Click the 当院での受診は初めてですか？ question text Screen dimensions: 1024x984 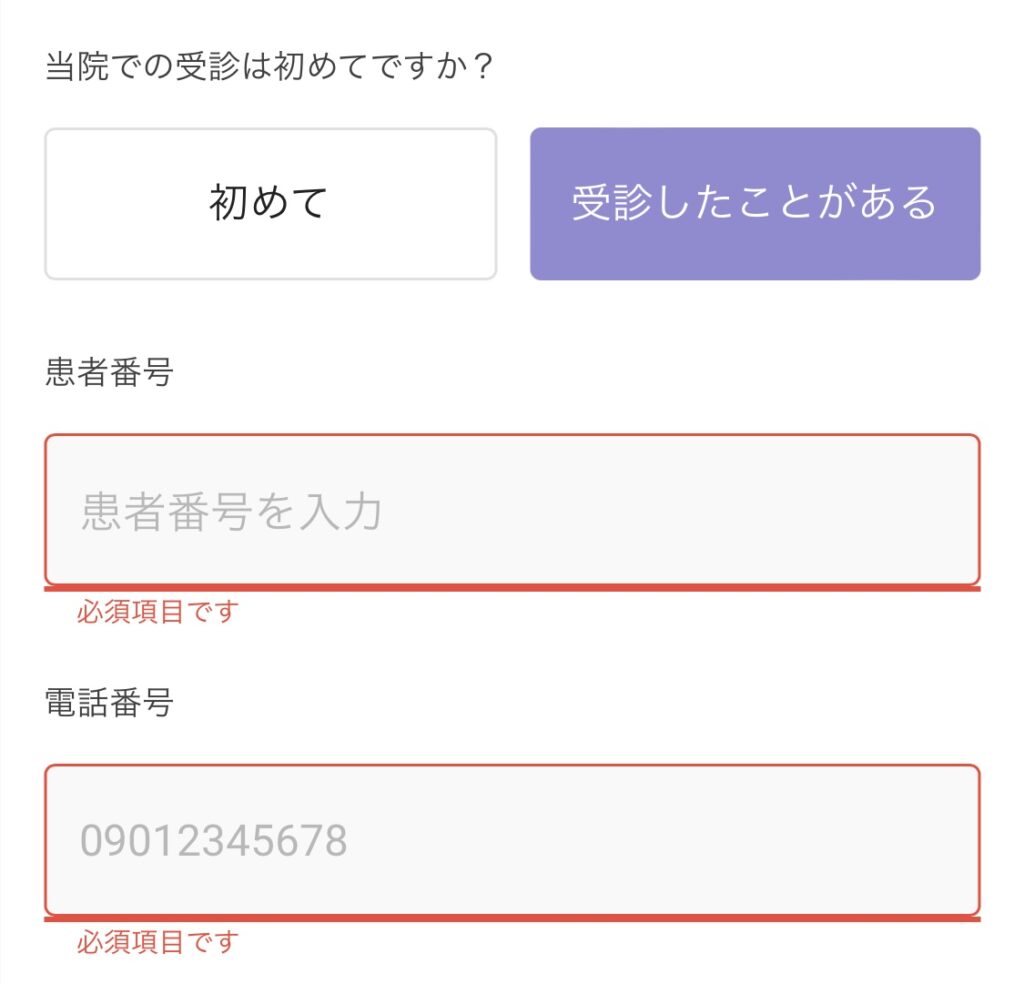click(269, 67)
